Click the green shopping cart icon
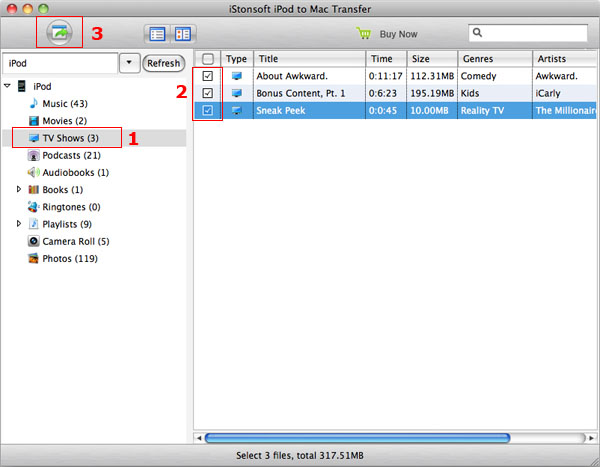Screen dimensions: 600x467 point(364,34)
